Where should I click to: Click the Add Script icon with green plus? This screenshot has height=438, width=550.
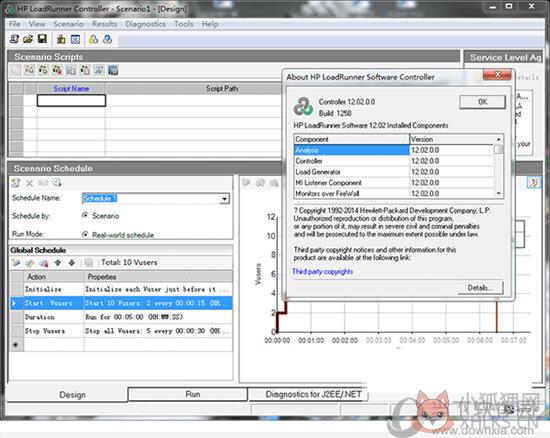tap(43, 70)
